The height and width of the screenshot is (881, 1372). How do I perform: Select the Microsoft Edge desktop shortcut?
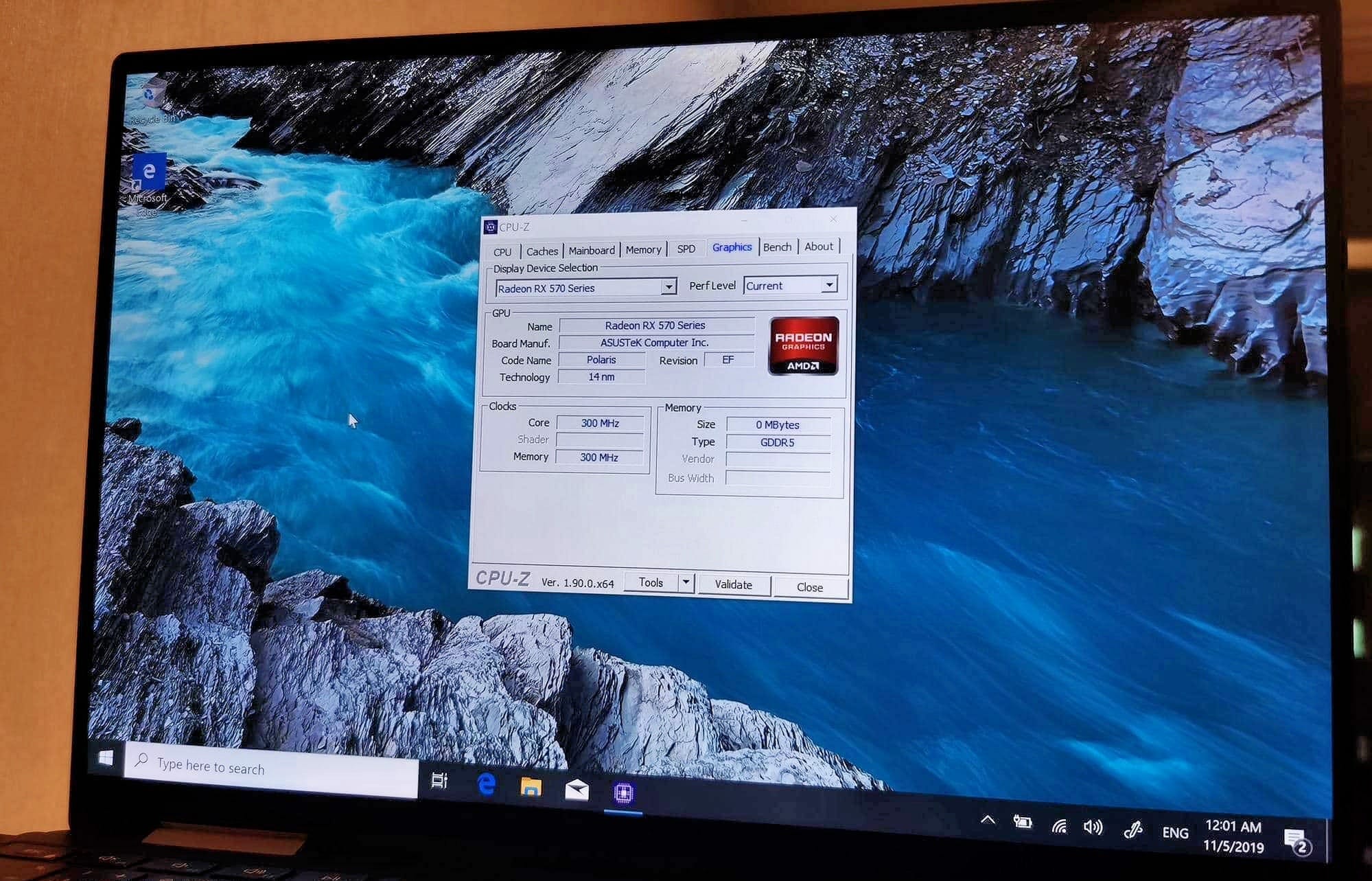point(148,185)
